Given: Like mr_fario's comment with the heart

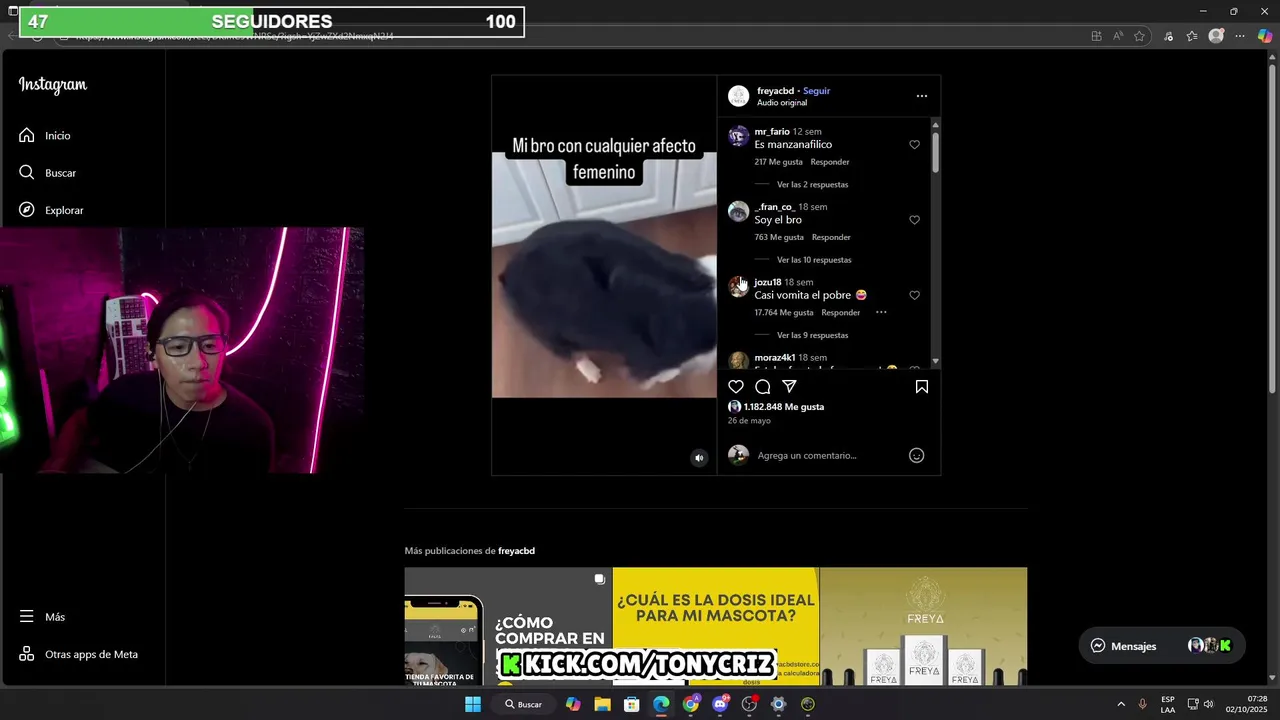Looking at the screenshot, I should coord(914,145).
